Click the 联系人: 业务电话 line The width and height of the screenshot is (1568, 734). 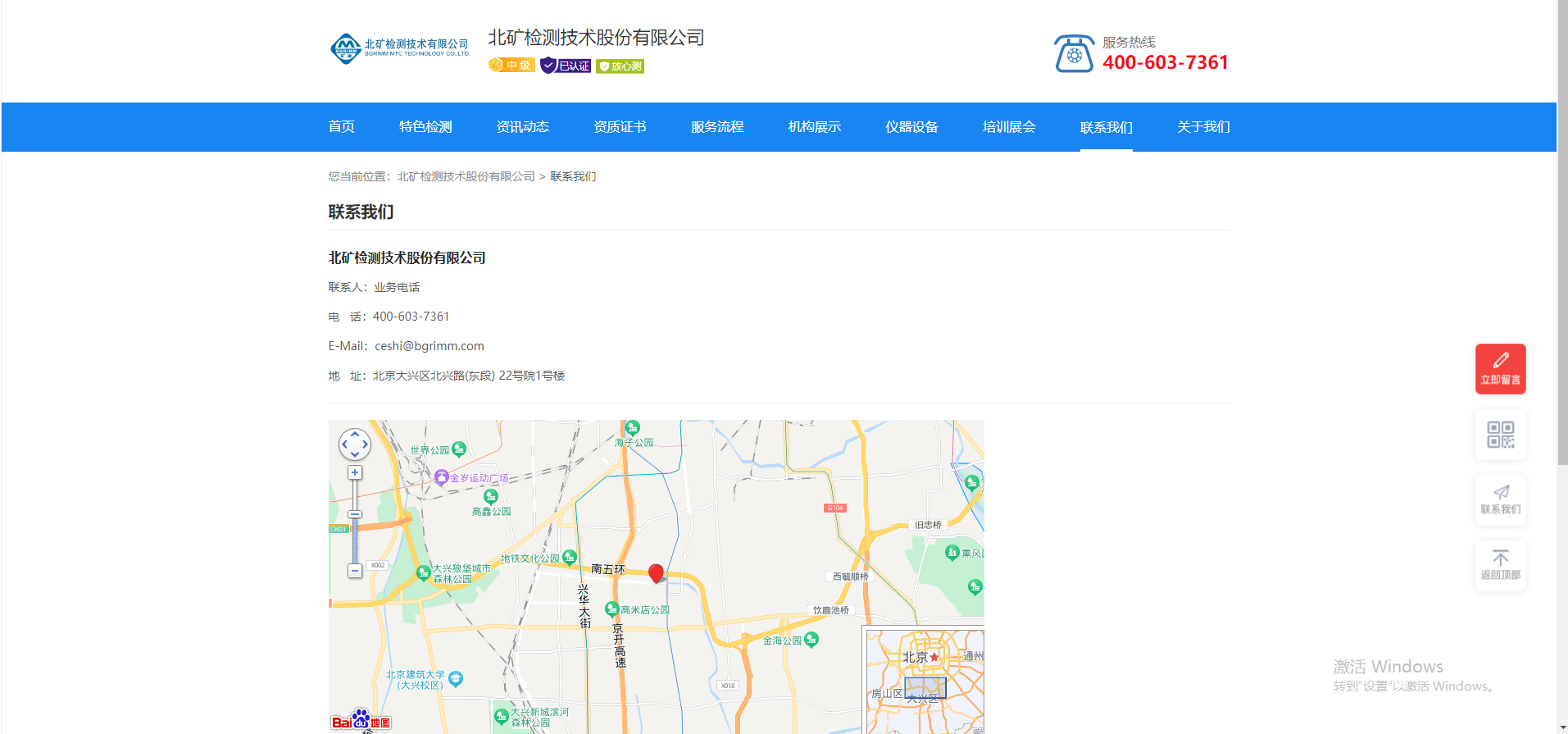[x=374, y=287]
